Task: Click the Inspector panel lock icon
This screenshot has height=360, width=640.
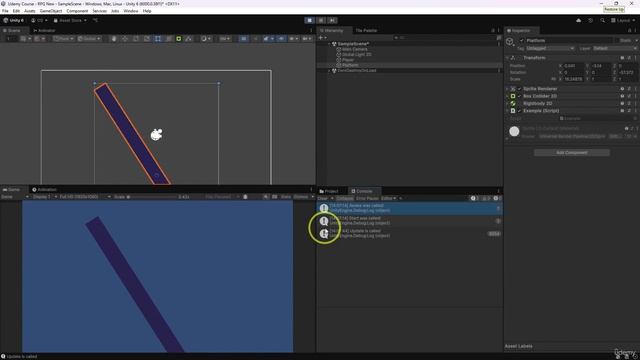Action: (629, 31)
